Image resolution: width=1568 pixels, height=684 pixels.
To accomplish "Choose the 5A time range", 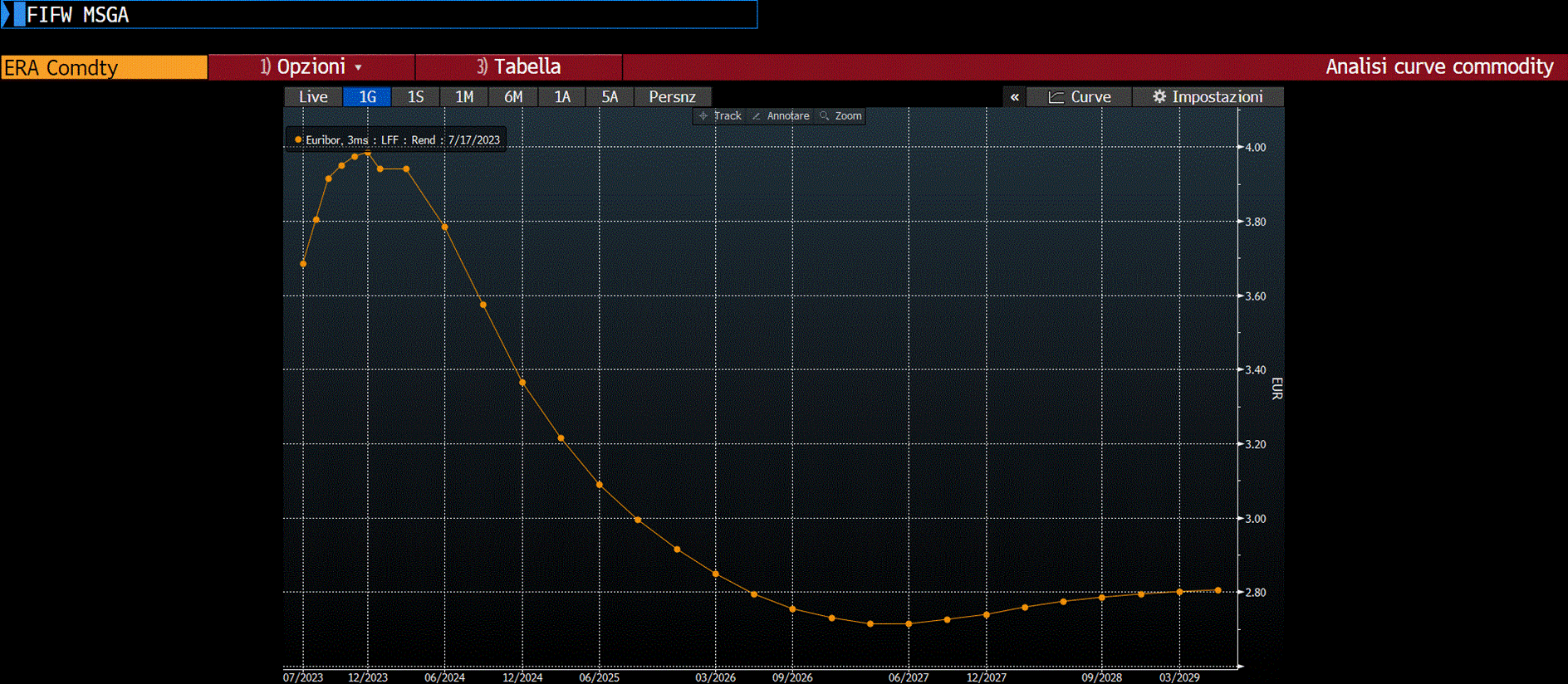I will [x=610, y=97].
